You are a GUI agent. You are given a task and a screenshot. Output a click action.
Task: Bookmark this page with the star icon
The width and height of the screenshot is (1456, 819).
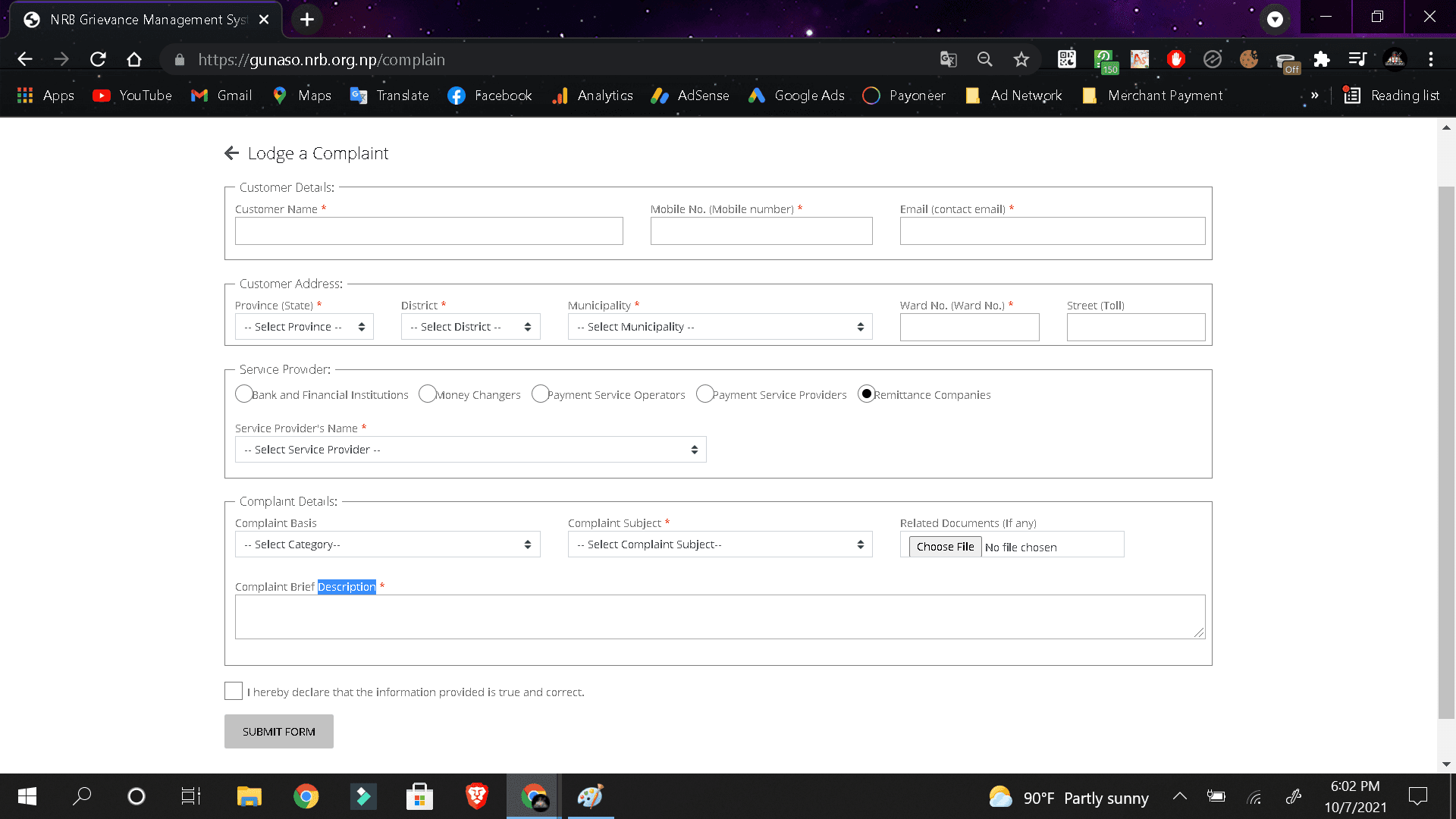pos(1021,59)
